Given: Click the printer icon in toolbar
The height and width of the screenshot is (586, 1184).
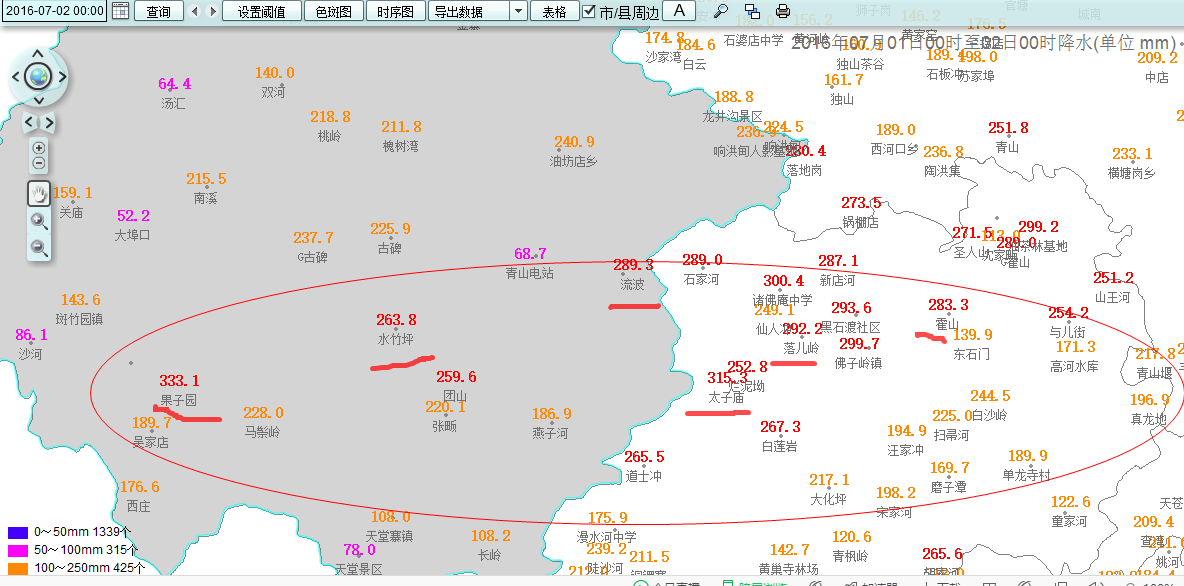Looking at the screenshot, I should [782, 11].
